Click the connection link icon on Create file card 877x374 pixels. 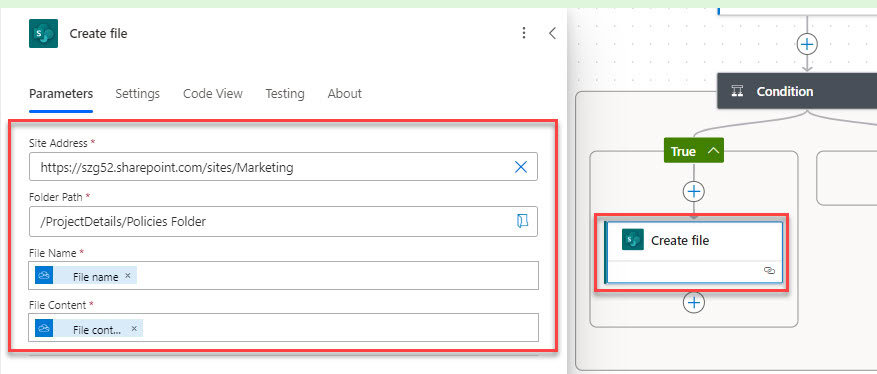(x=769, y=271)
